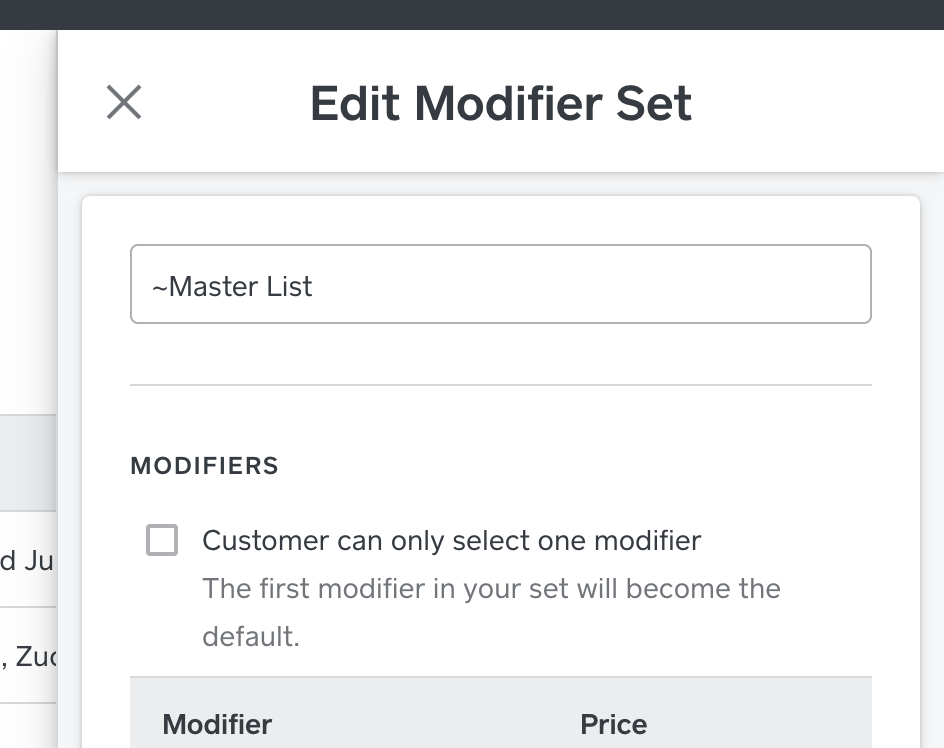Click the ~Master List name field
This screenshot has width=944, height=748.
500,285
